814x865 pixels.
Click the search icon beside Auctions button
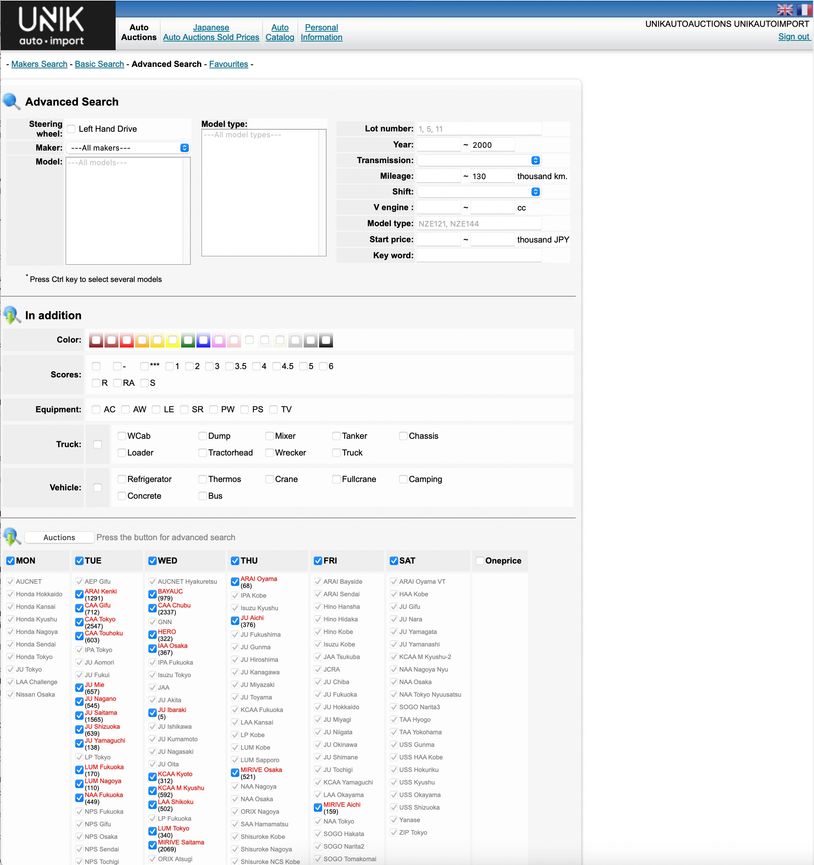point(12,537)
